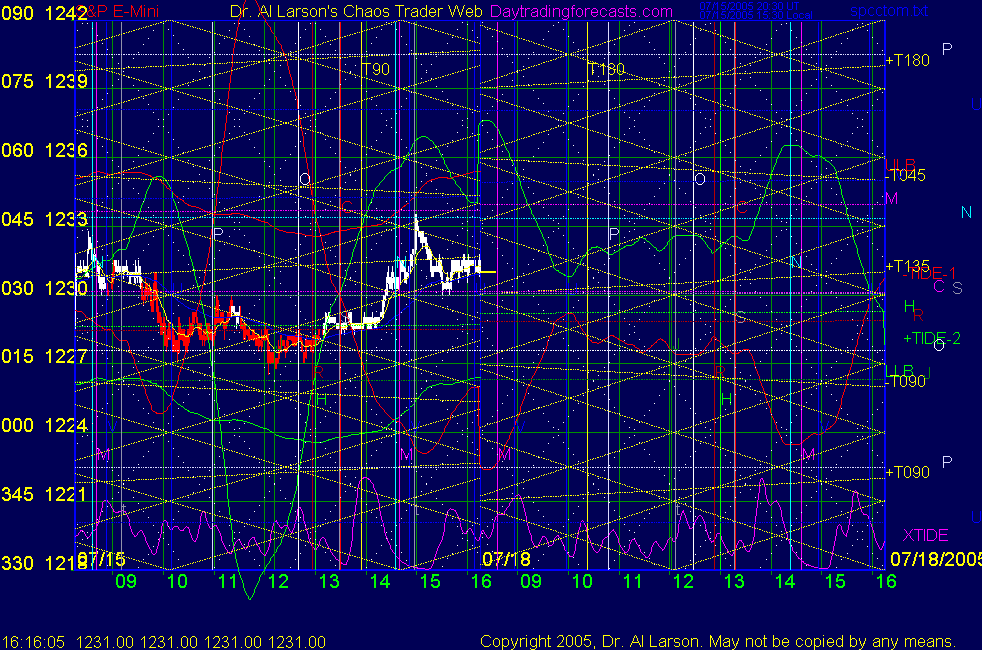Click the green '+TIDE-2' legend label

coord(932,339)
